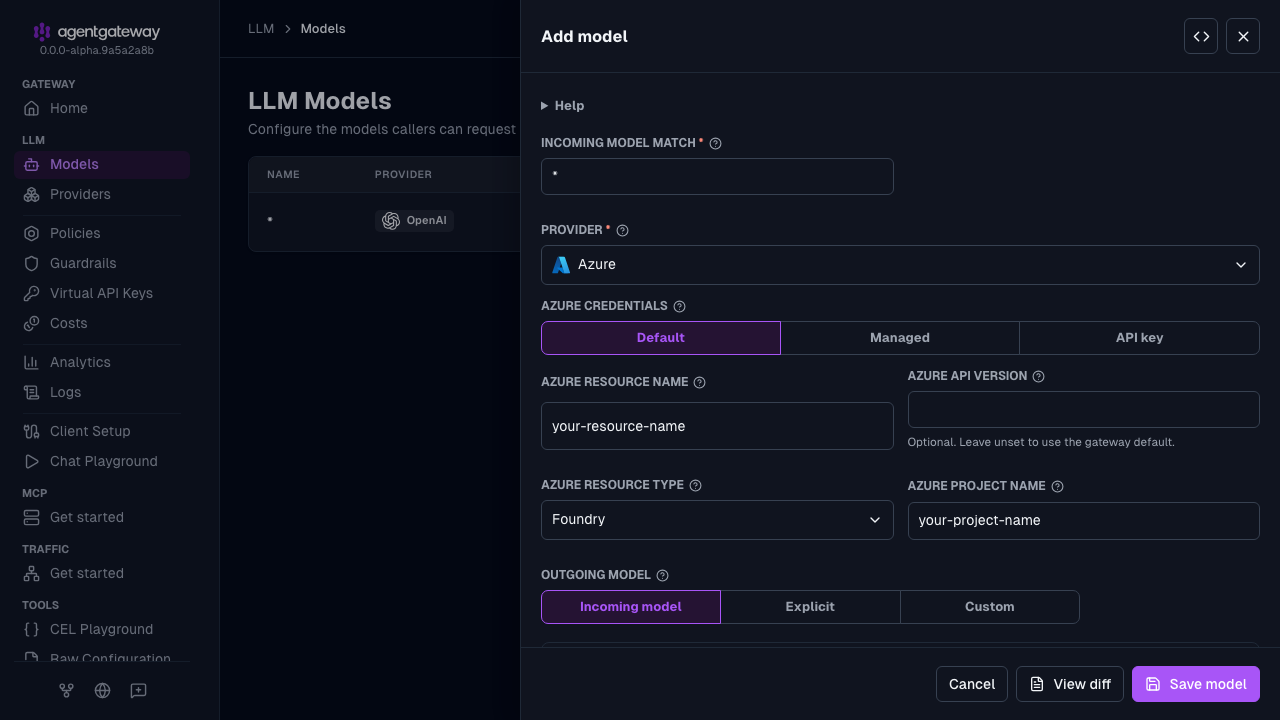The height and width of the screenshot is (720, 1280).
Task: Click the Logs scroll icon
Action: [32, 392]
